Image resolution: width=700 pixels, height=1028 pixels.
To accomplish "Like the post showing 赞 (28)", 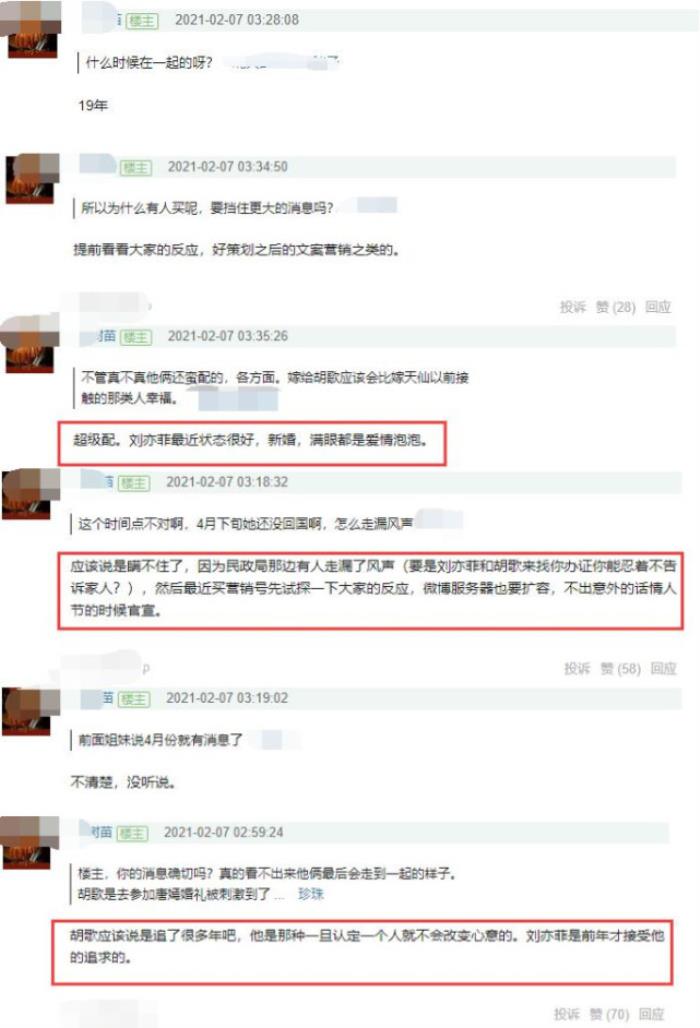I will tap(615, 307).
